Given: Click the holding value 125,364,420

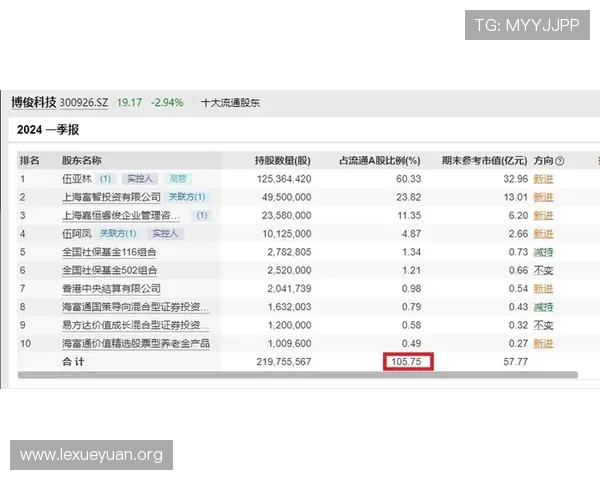Looking at the screenshot, I should [284, 179].
